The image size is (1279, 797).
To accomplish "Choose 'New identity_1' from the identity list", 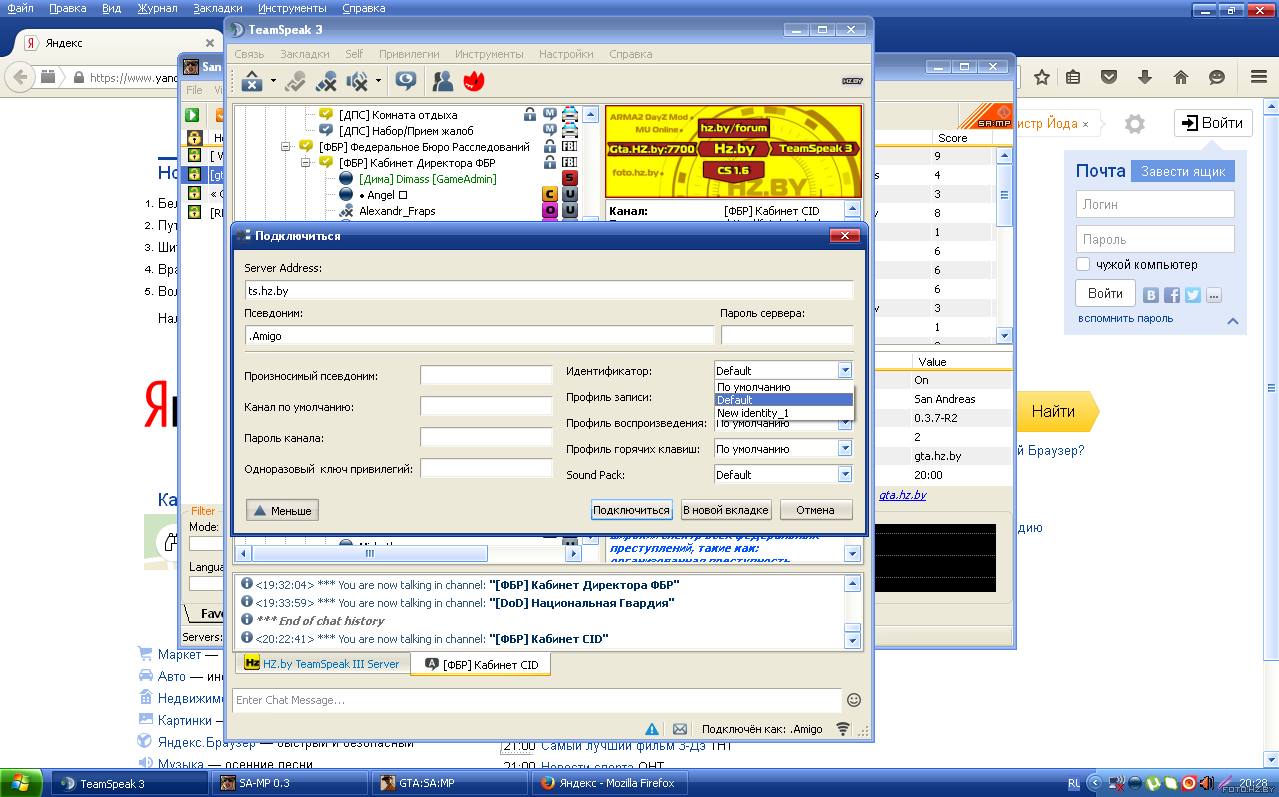I will point(784,413).
